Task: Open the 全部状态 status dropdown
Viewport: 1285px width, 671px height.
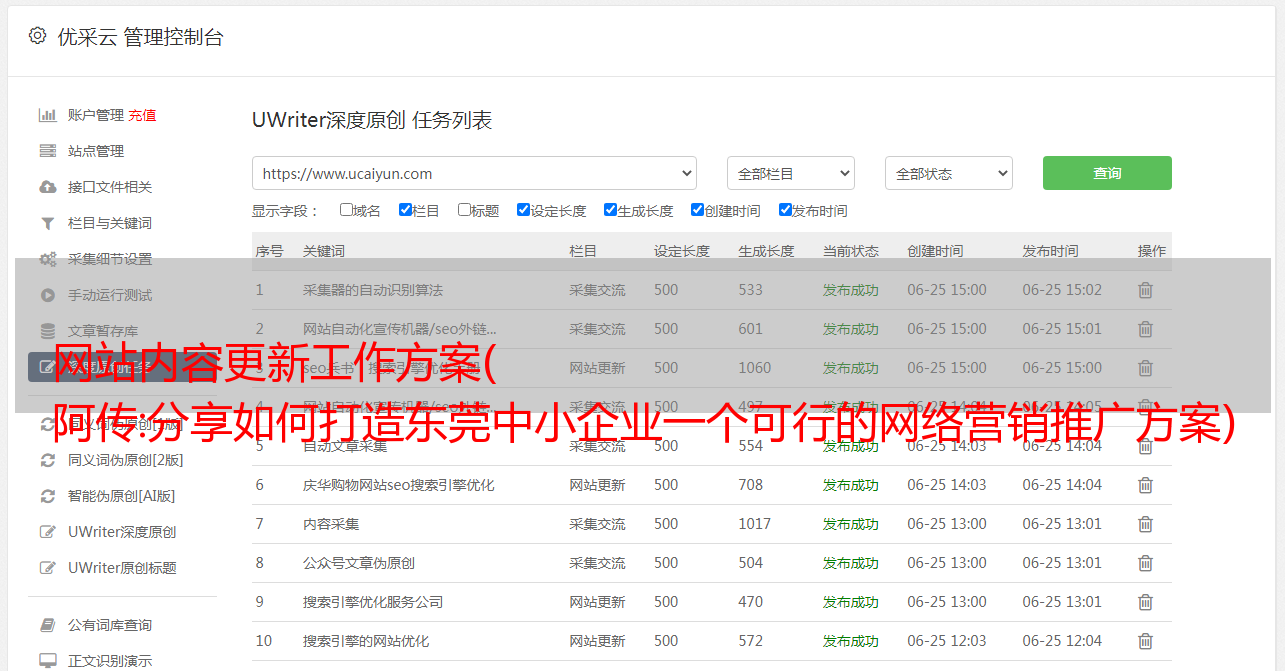Action: pos(948,173)
